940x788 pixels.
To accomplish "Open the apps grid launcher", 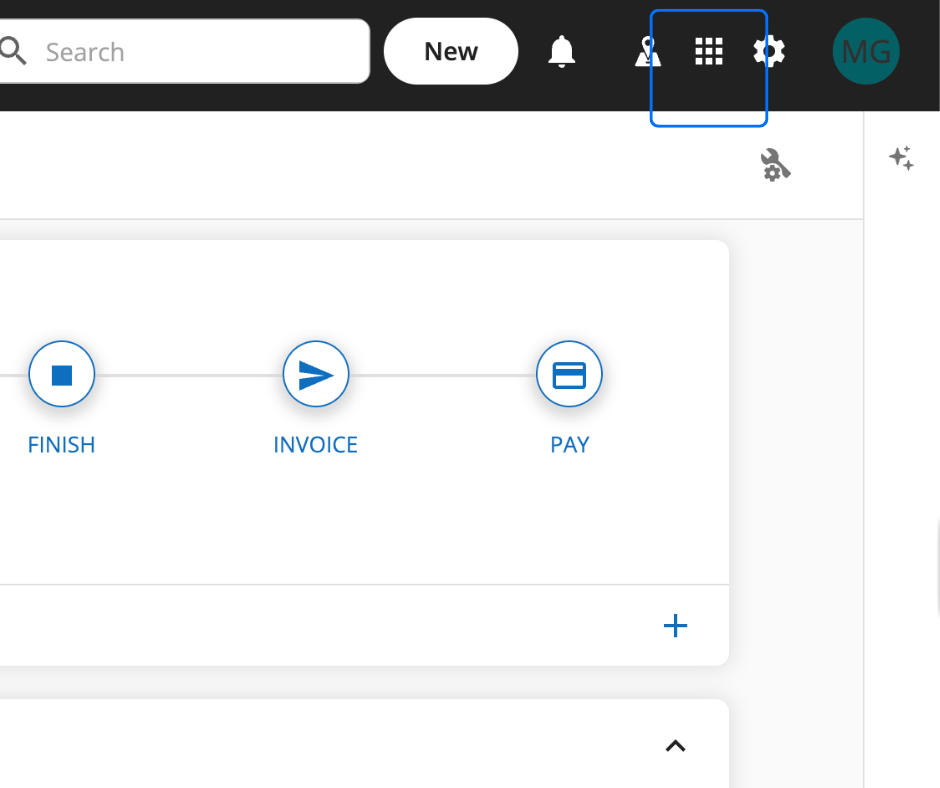I will pos(709,52).
